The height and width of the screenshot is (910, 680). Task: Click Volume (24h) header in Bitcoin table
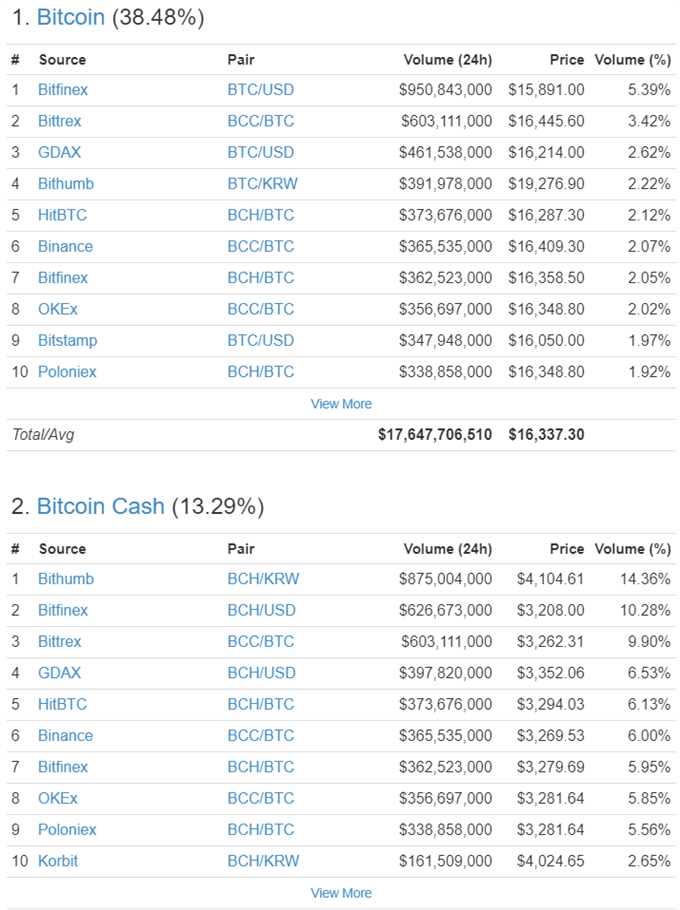point(447,60)
